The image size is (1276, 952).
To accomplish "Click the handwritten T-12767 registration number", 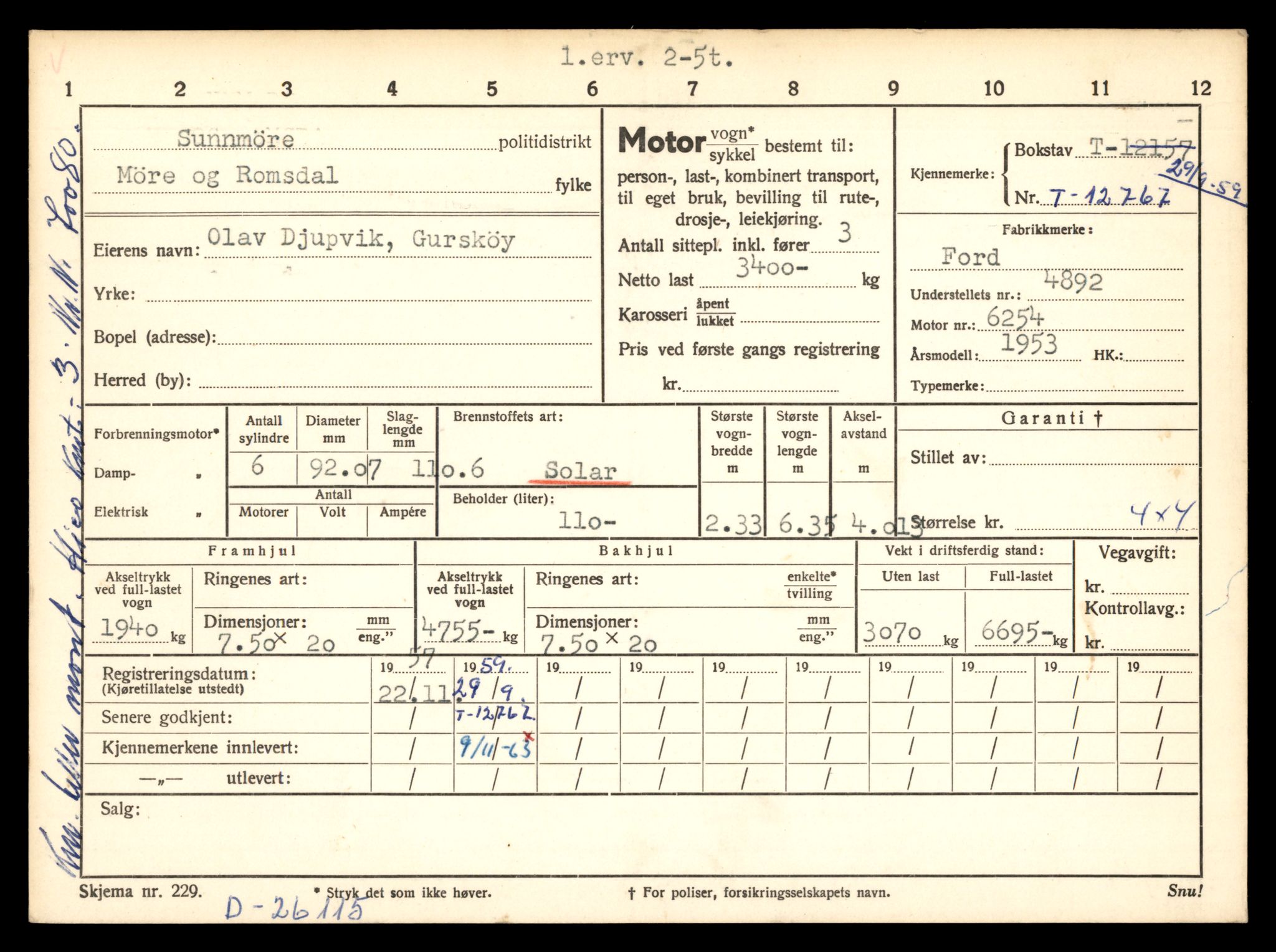I will 1109,197.
